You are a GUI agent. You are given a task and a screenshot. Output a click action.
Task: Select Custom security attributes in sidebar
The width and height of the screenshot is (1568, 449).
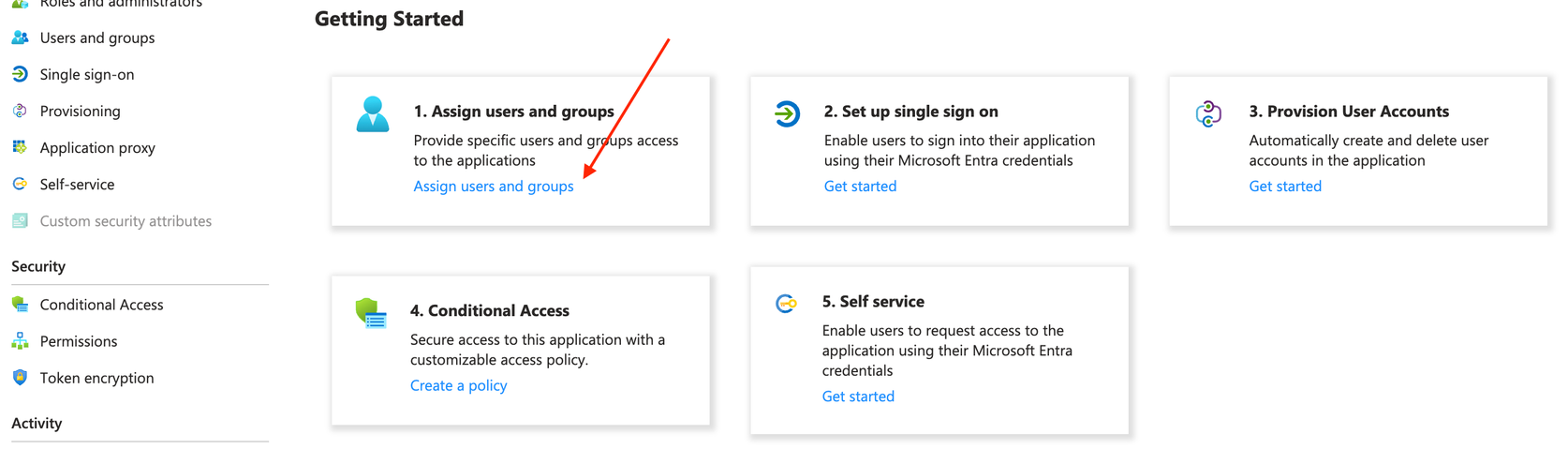tap(126, 221)
